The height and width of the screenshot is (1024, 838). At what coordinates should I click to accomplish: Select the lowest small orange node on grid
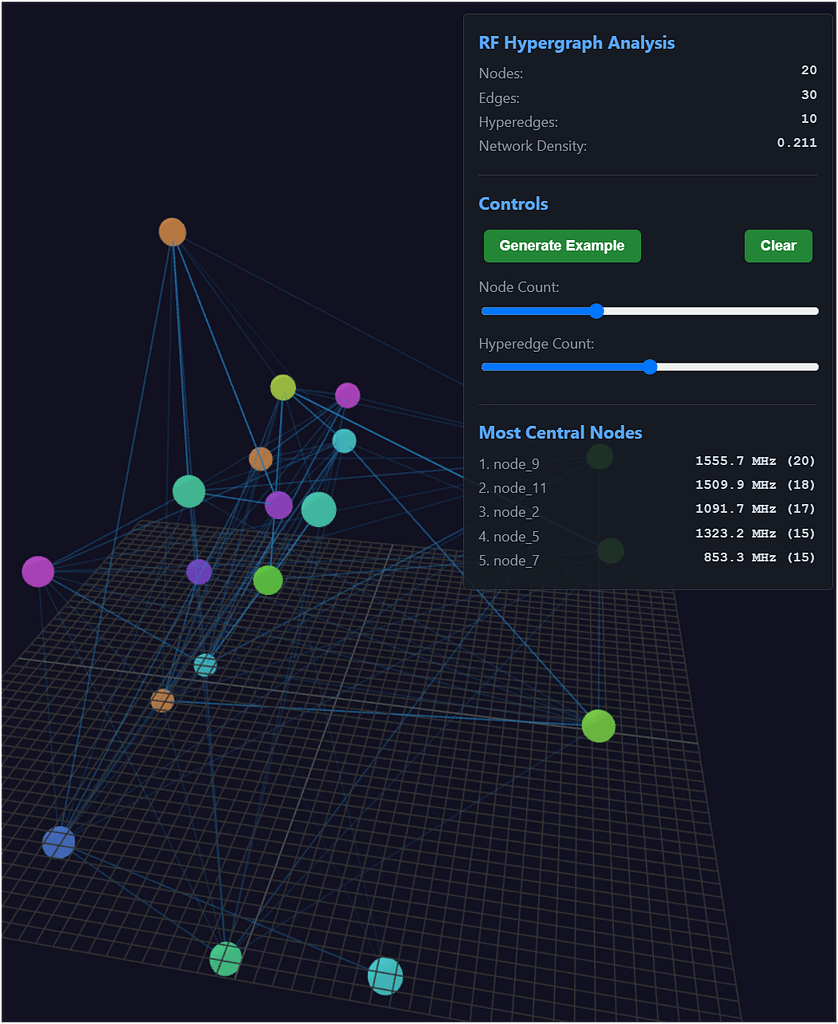(x=163, y=701)
